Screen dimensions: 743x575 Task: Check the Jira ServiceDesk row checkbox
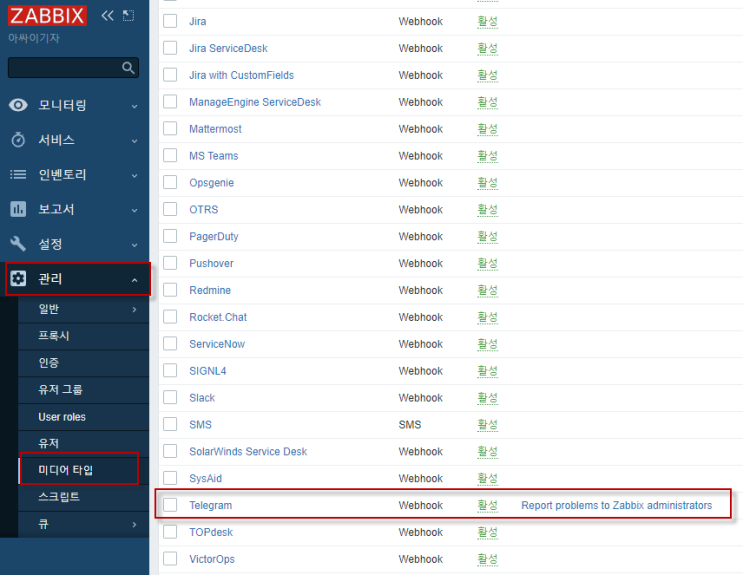[170, 48]
